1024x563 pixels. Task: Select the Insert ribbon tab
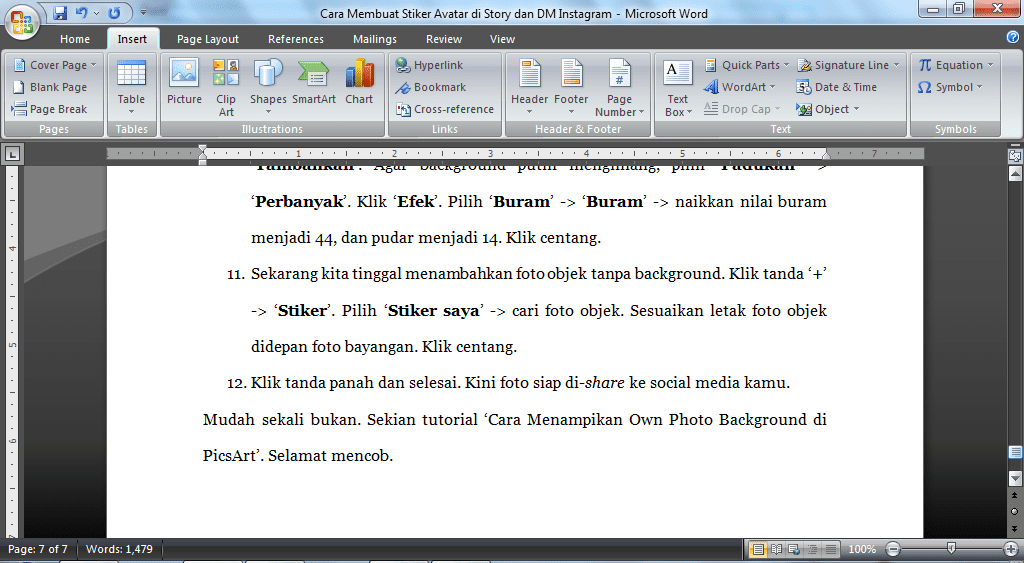pos(132,39)
